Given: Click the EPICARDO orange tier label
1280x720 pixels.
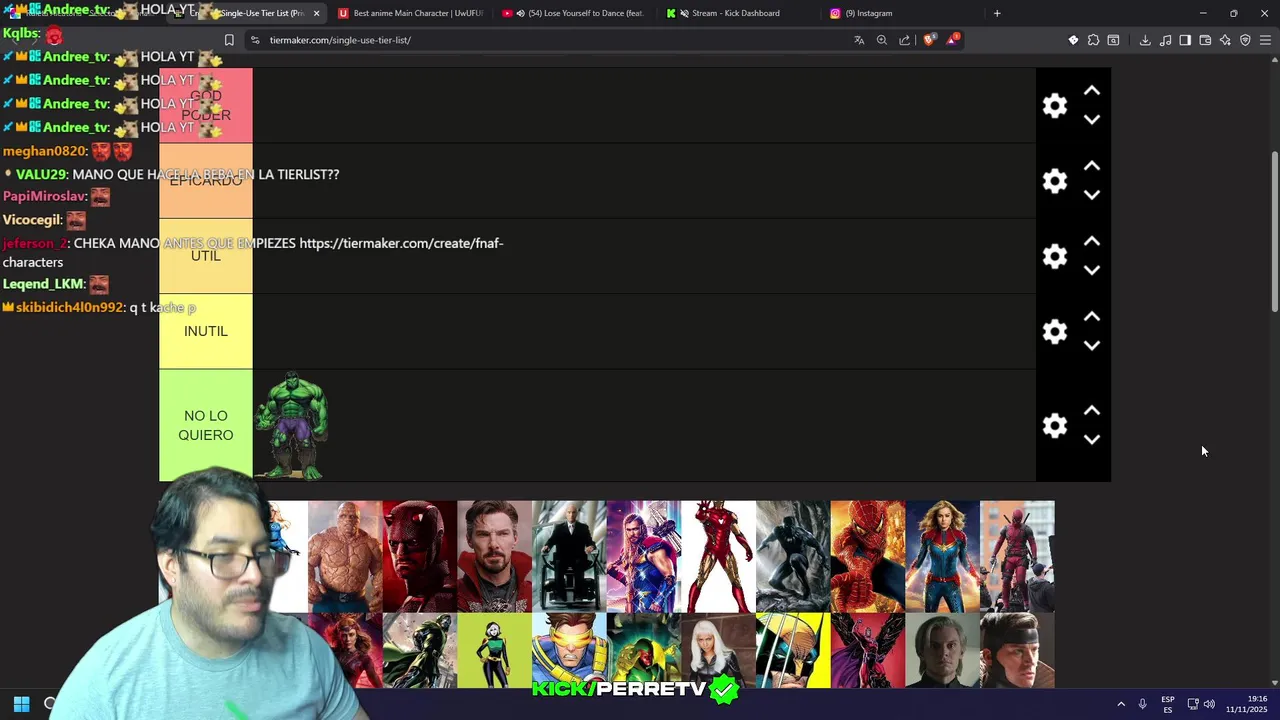Looking at the screenshot, I should 206,181.
